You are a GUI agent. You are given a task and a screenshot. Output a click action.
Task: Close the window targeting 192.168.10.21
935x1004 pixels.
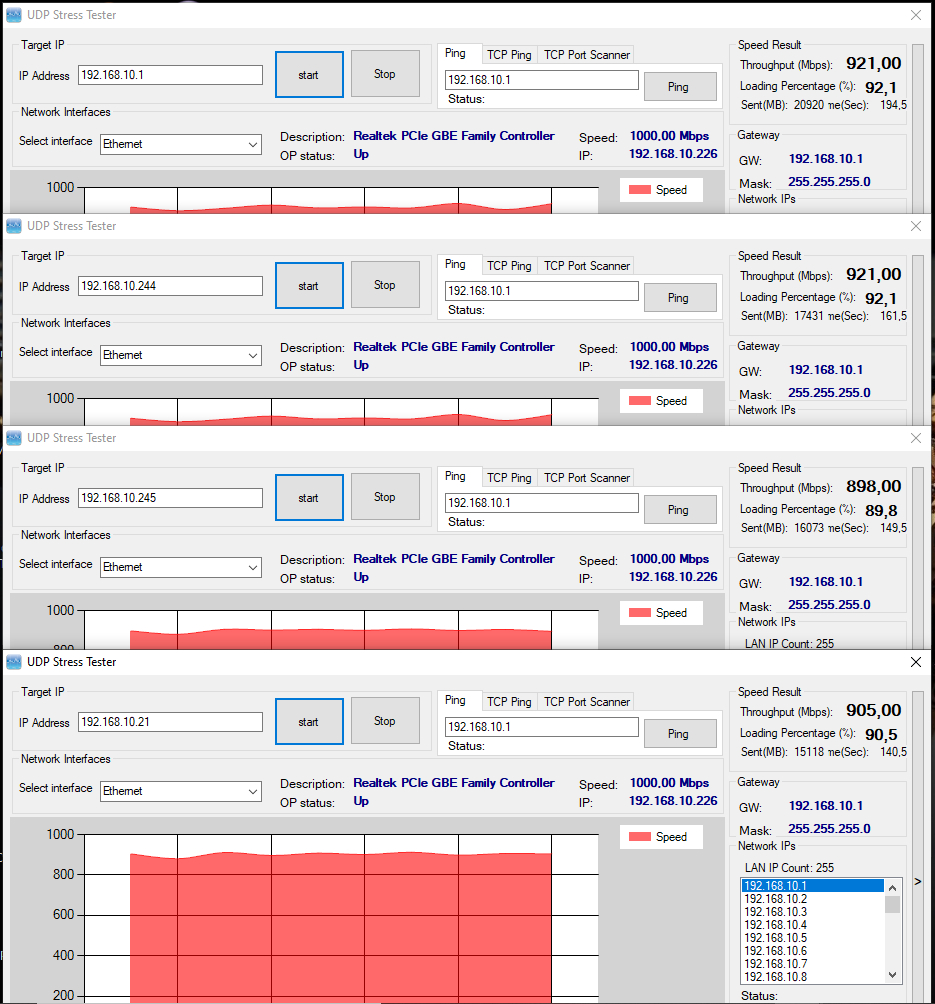pyautogui.click(x=916, y=661)
